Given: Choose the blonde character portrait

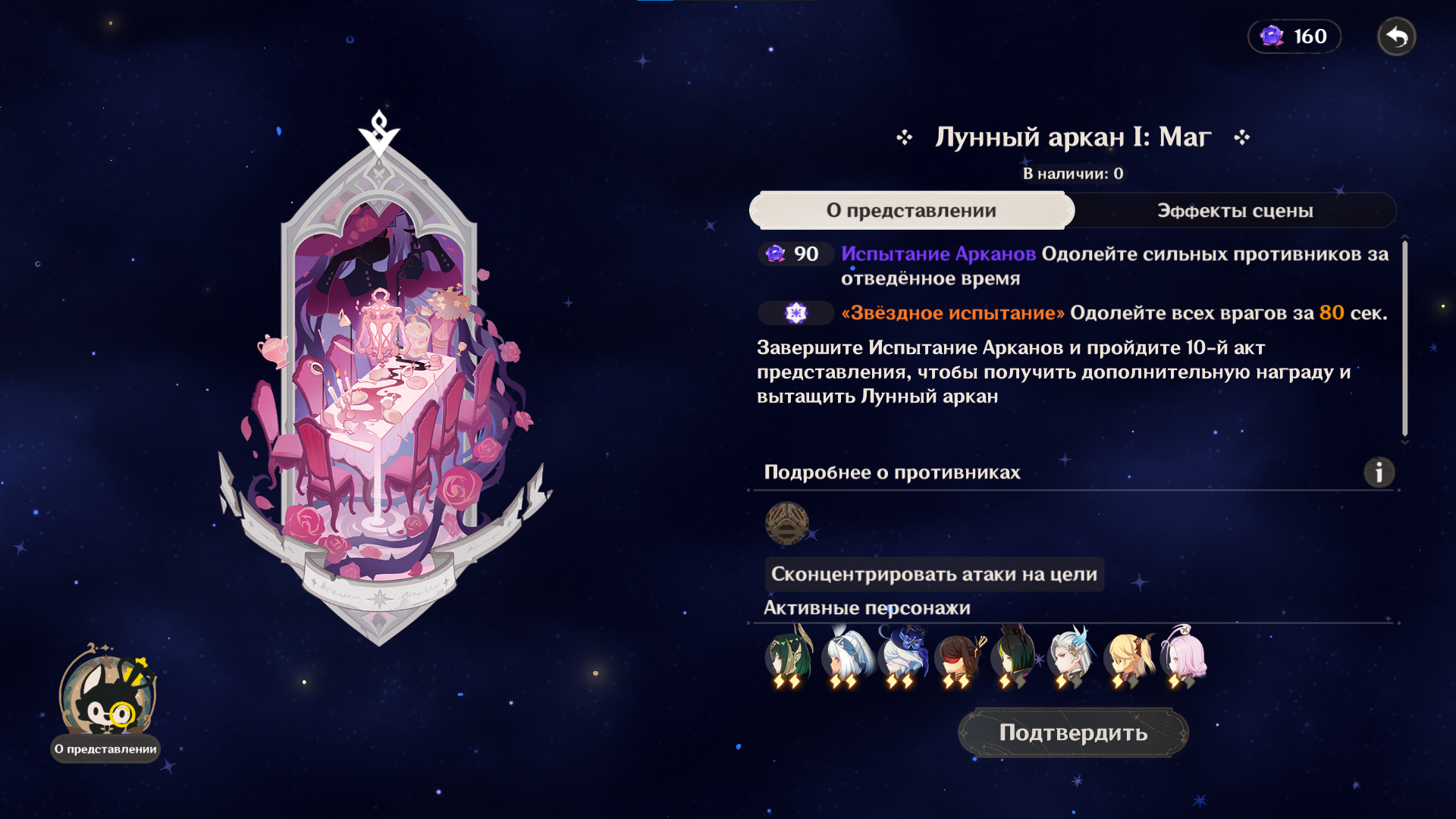Looking at the screenshot, I should coord(1128,655).
